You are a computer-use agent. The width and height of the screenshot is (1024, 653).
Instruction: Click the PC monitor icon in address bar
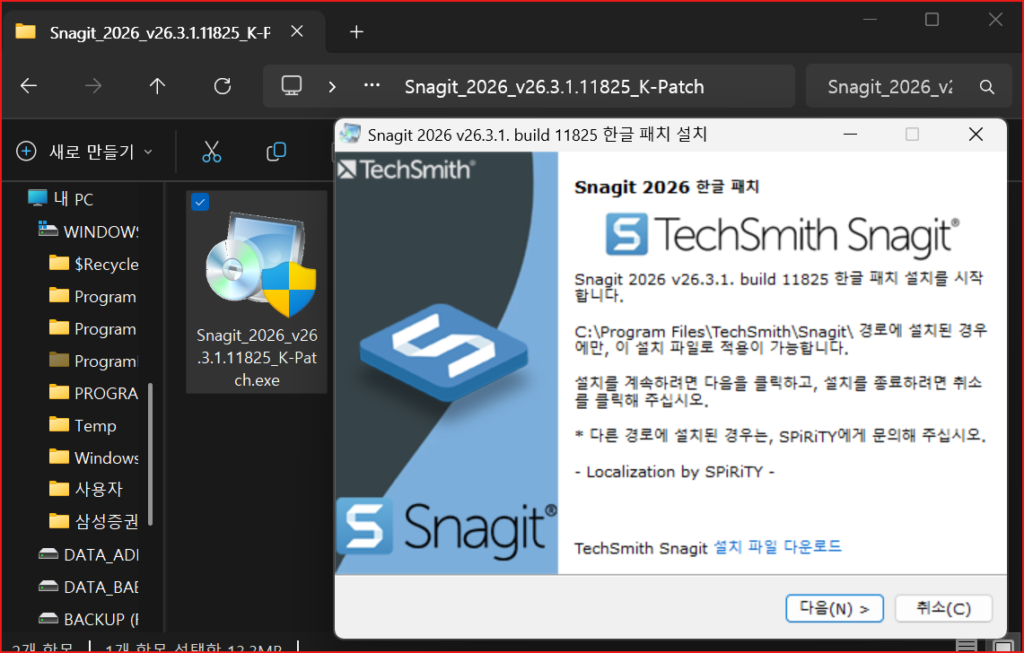coord(291,86)
